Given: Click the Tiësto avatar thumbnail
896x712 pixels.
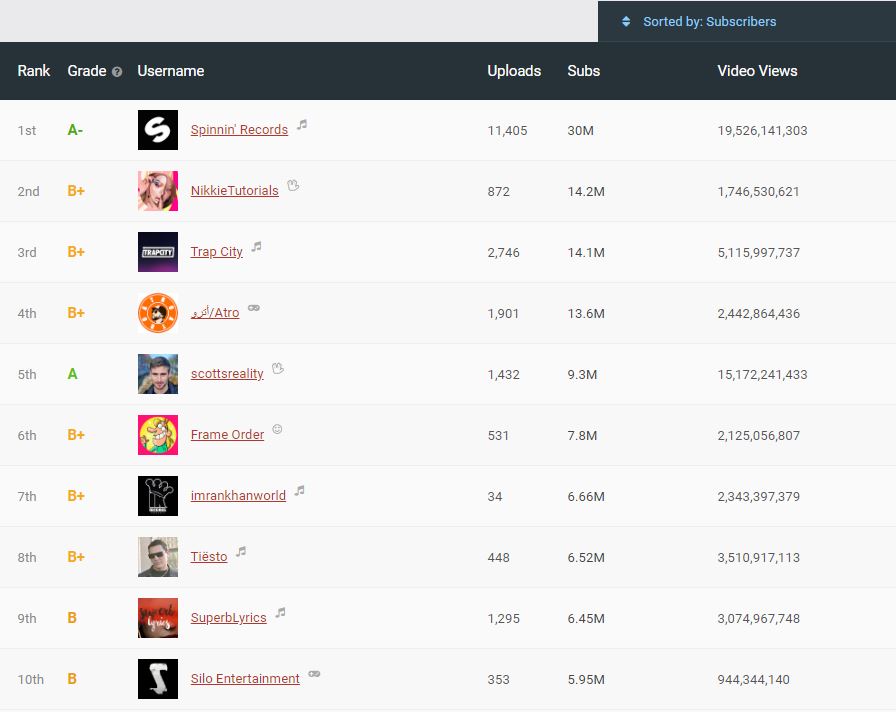Looking at the screenshot, I should point(158,557).
